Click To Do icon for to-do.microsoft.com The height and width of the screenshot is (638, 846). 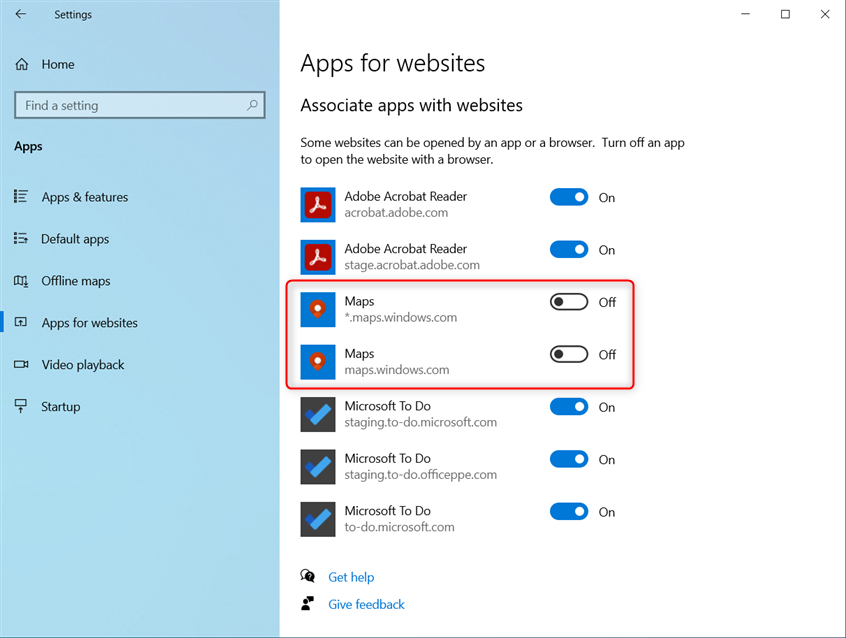click(x=318, y=519)
